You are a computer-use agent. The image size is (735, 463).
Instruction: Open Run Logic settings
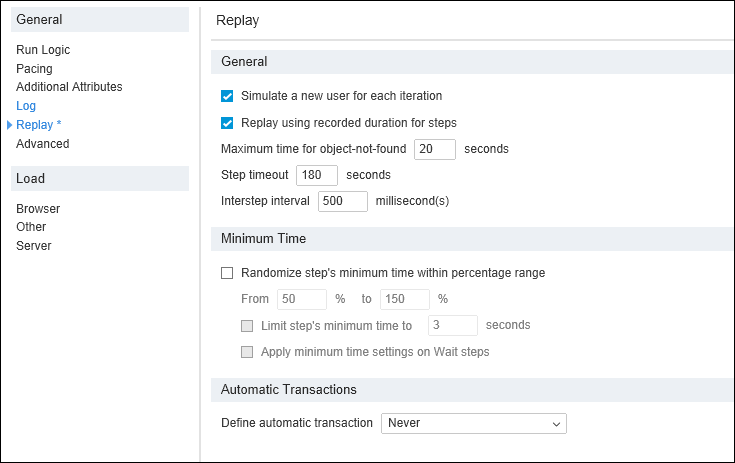[x=43, y=50]
